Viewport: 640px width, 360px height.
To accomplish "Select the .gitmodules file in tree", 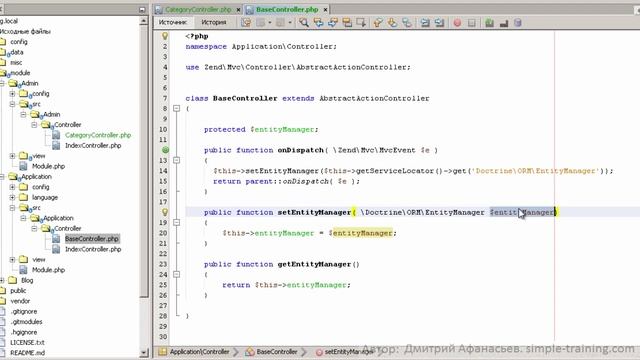I will pyautogui.click(x=26, y=322).
